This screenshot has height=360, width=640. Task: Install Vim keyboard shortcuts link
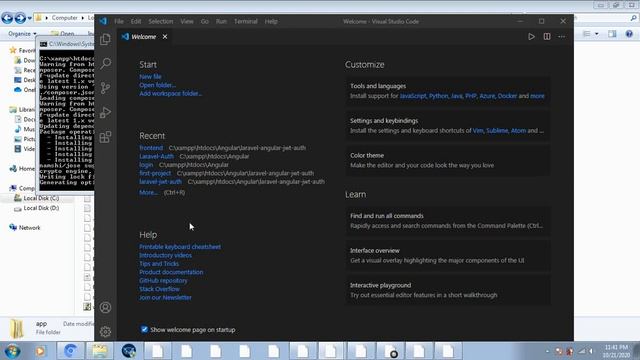pos(478,131)
